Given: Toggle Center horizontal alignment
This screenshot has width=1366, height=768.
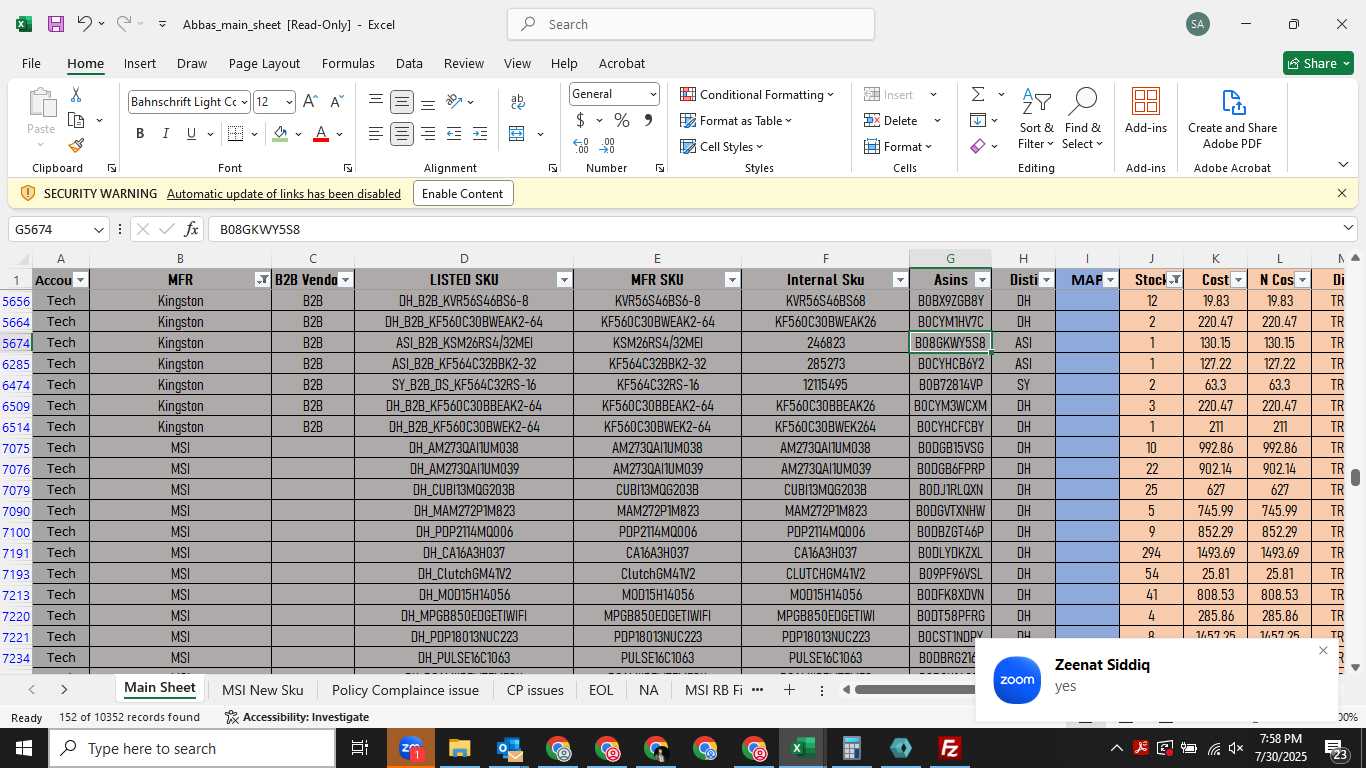Looking at the screenshot, I should tap(402, 134).
